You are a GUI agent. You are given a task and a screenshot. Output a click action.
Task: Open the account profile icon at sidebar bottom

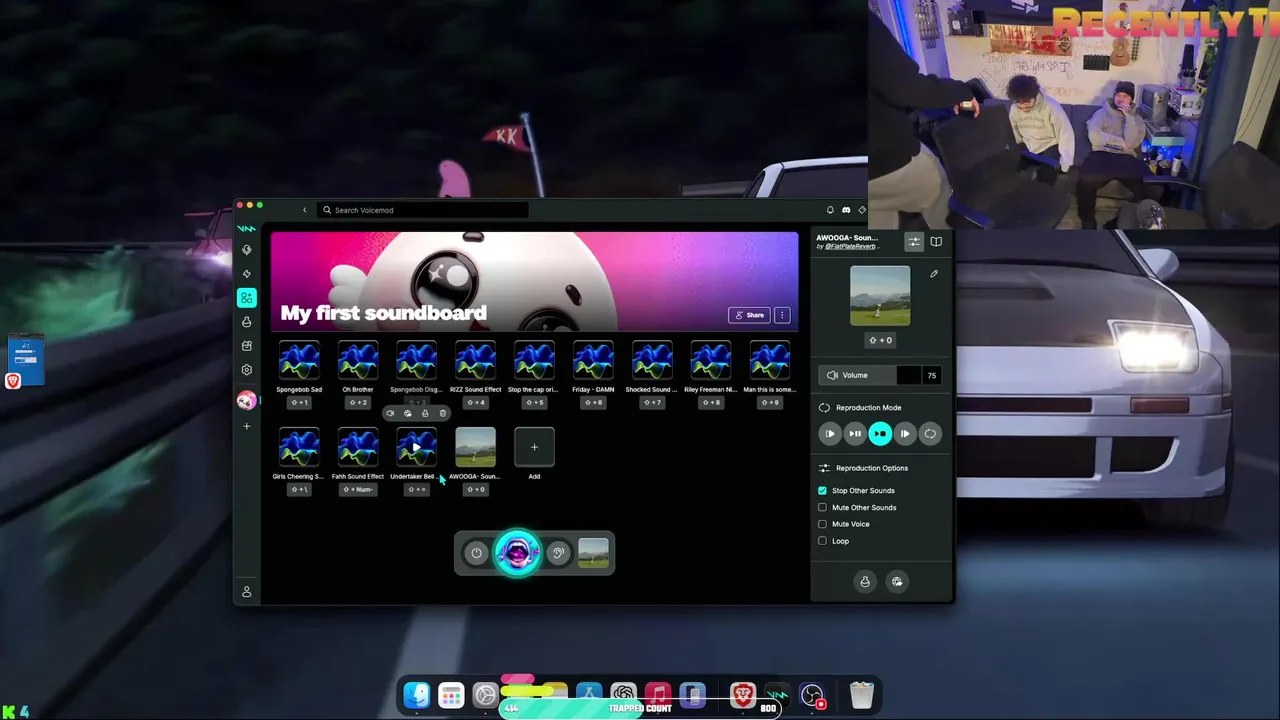click(x=247, y=592)
